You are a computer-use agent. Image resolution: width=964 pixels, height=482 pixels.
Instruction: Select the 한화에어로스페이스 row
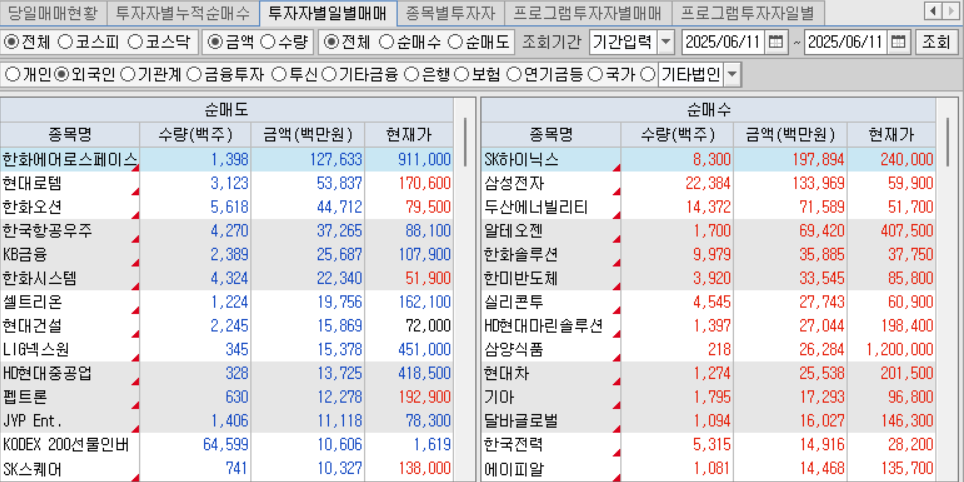pos(227,159)
